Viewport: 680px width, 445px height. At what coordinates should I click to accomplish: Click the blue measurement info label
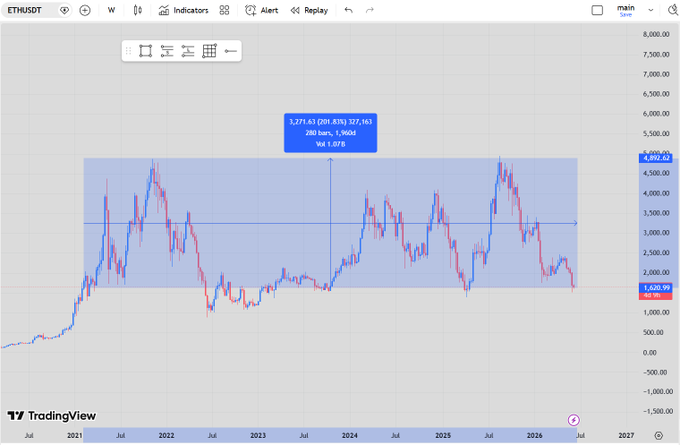coord(330,133)
